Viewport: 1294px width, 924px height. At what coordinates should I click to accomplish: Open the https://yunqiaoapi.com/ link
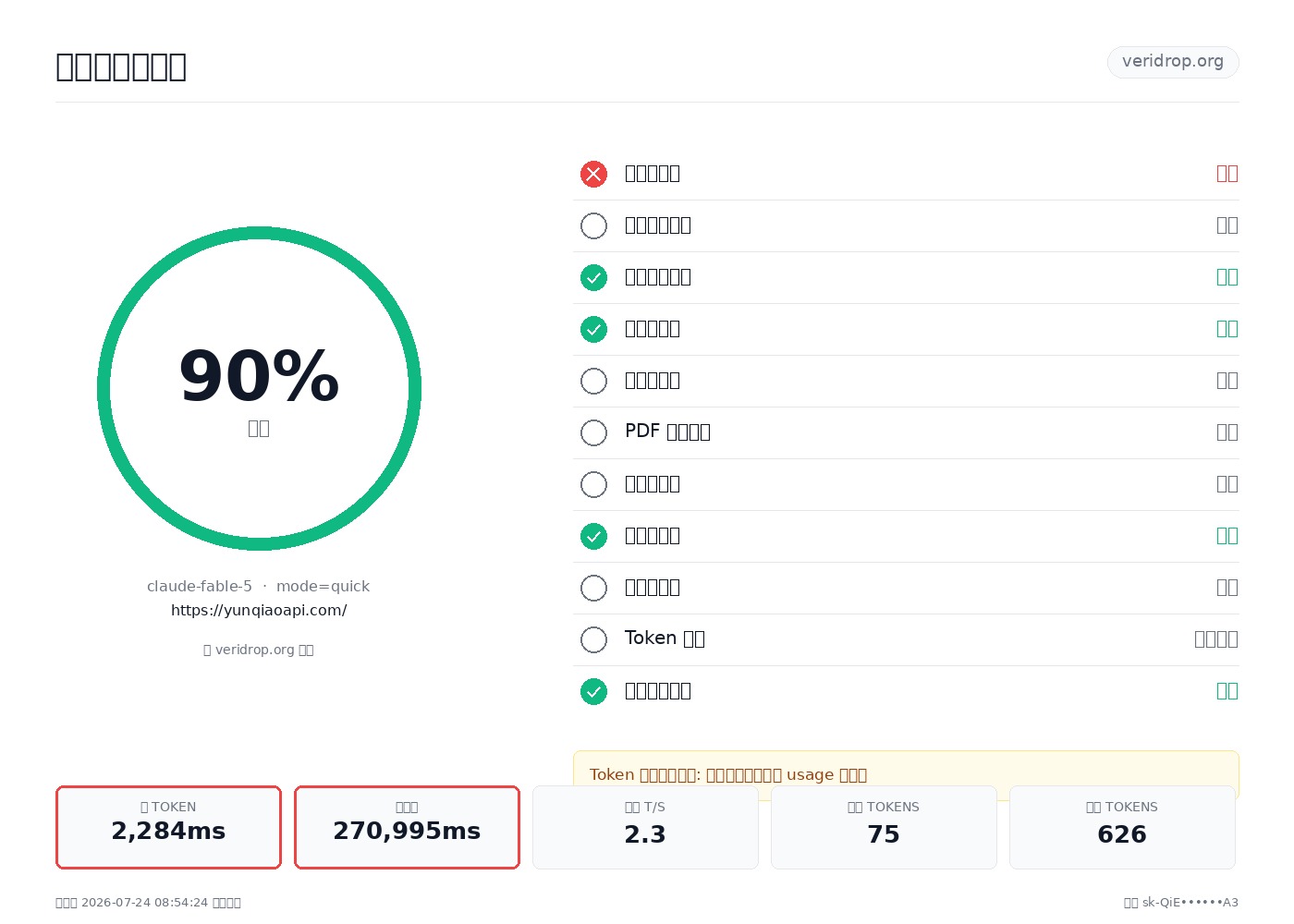[x=259, y=610]
